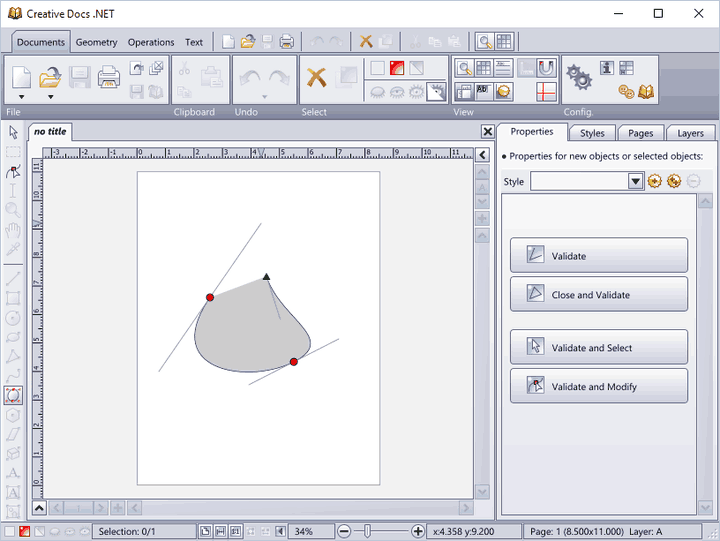720x541 pixels.
Task: Click the Delete (X) icon in Select group
Action: pos(316,77)
